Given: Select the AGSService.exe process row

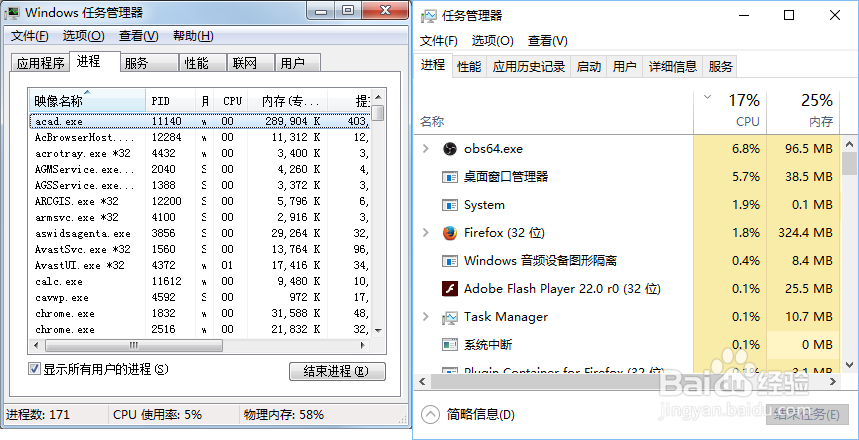Looking at the screenshot, I should 199,185.
